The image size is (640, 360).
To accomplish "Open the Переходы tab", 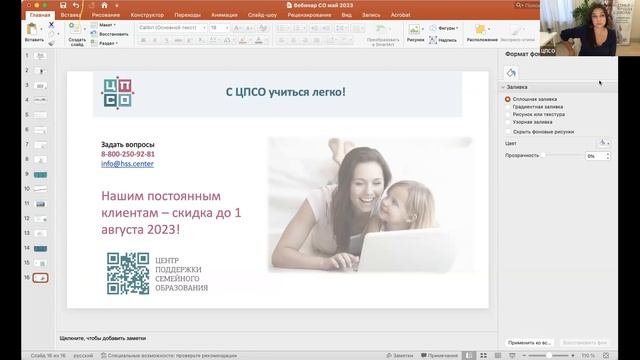I will (x=187, y=15).
